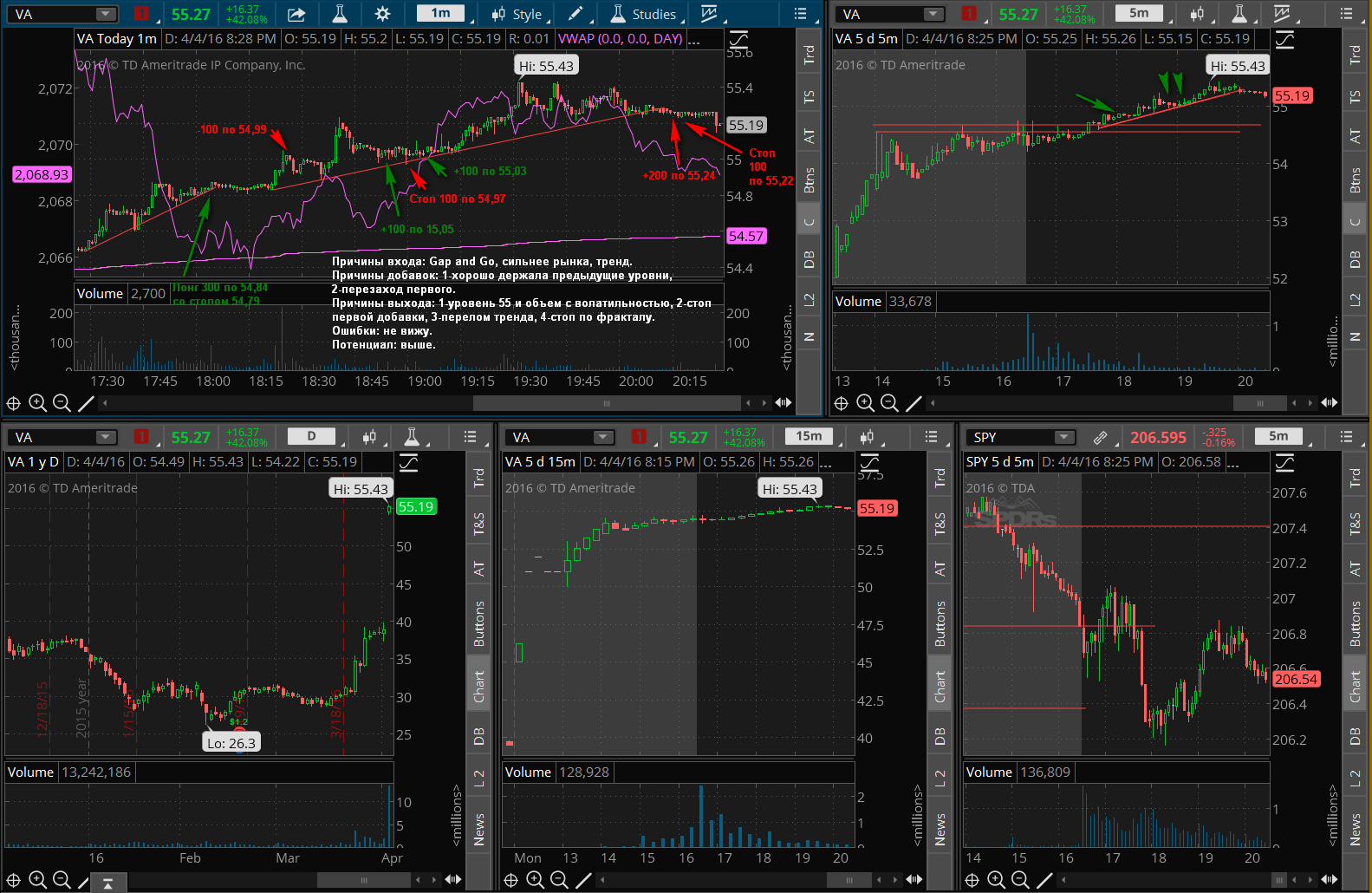The width and height of the screenshot is (1372, 893).
Task: Click the pan crosshair tool under the 1m chart
Action: tap(14, 403)
